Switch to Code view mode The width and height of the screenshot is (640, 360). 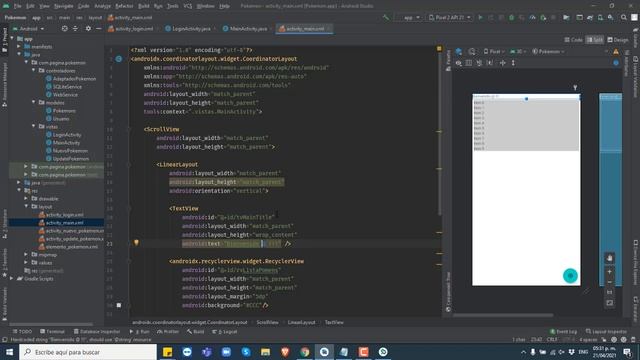point(573,40)
